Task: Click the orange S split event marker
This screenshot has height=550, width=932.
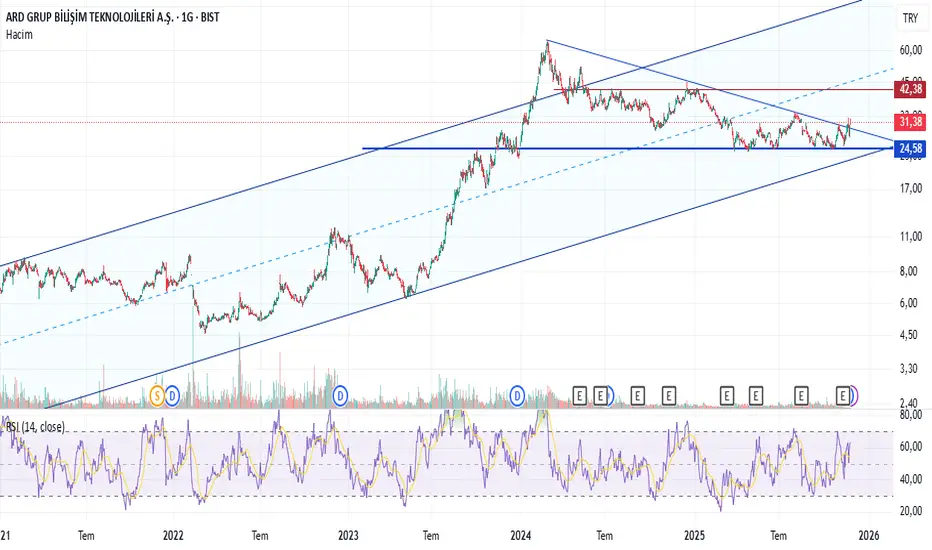Action: (157, 395)
